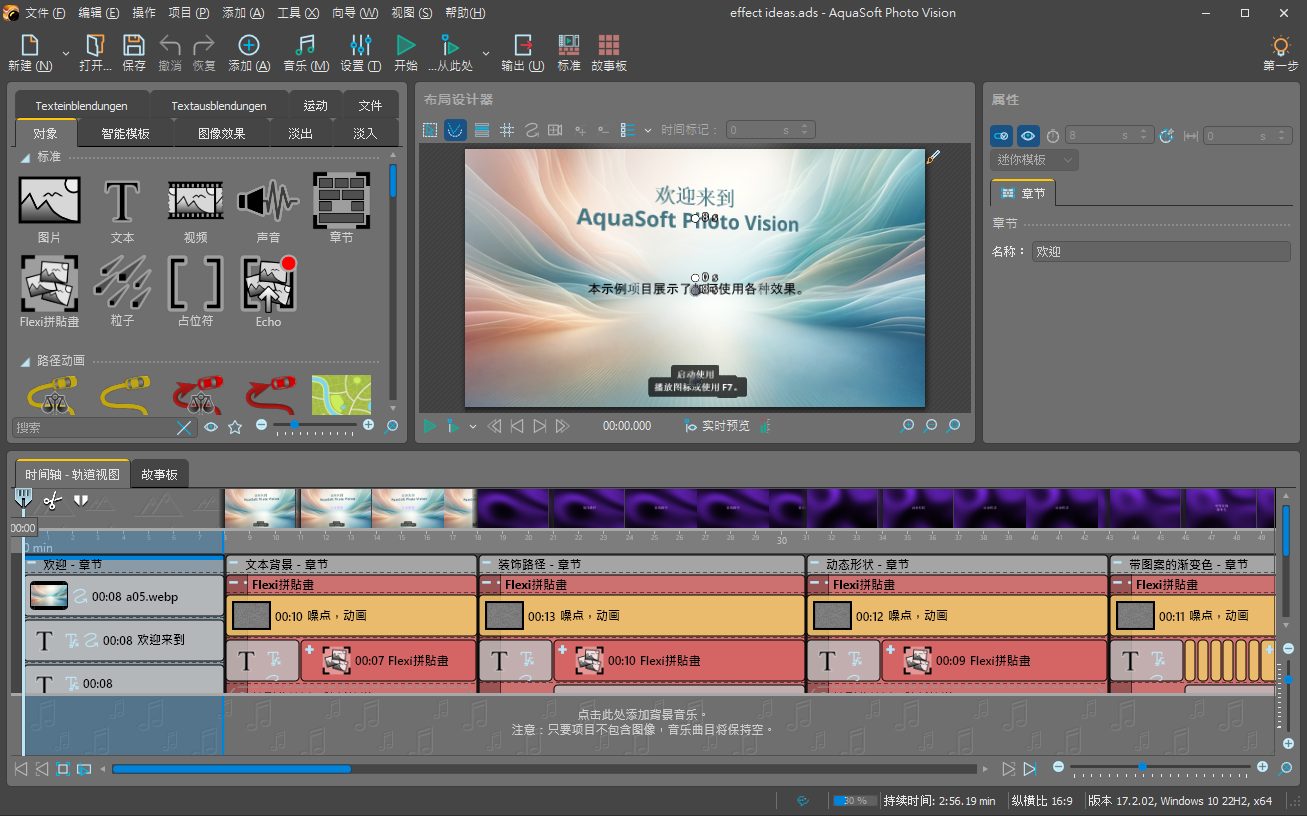
Task: Click the 输出 (Output) toolbar icon
Action: point(523,45)
